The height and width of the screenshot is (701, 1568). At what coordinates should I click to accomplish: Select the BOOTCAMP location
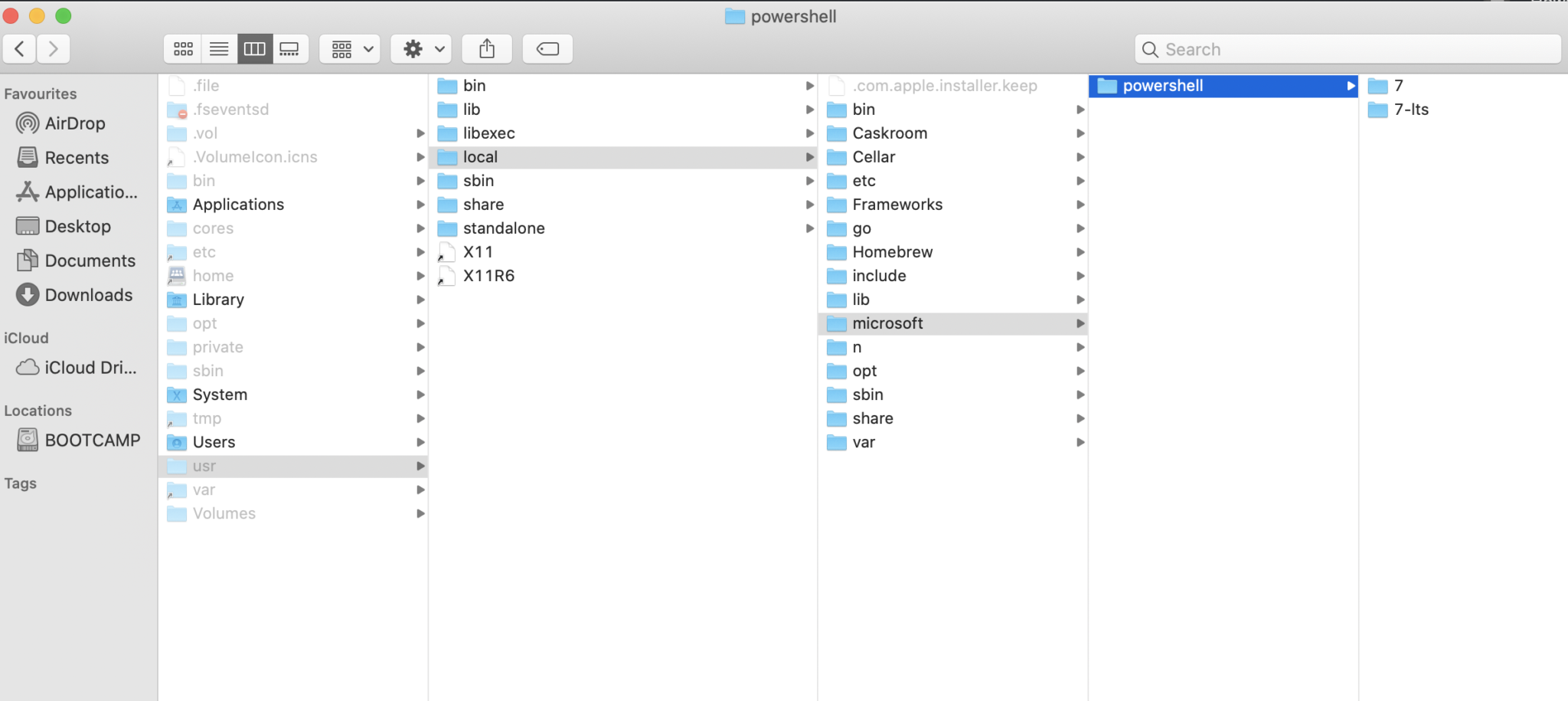click(x=91, y=440)
